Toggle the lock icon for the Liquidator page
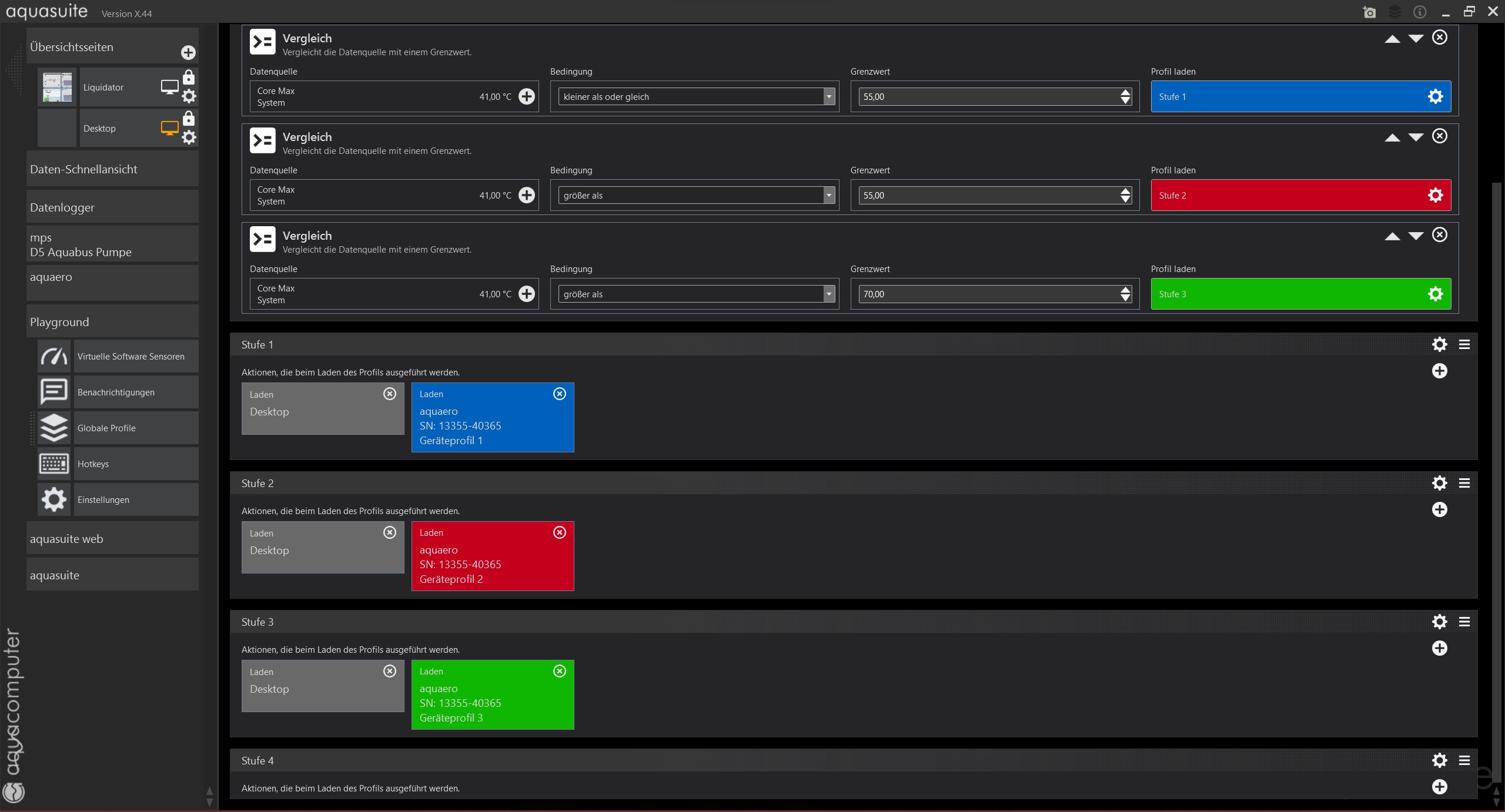 tap(189, 78)
